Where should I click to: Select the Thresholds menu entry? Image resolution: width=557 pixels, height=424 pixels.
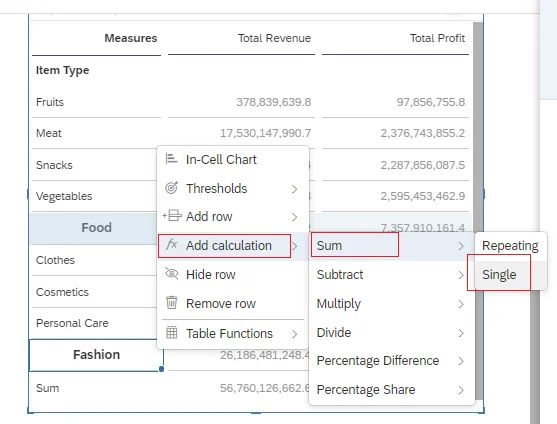point(233,188)
